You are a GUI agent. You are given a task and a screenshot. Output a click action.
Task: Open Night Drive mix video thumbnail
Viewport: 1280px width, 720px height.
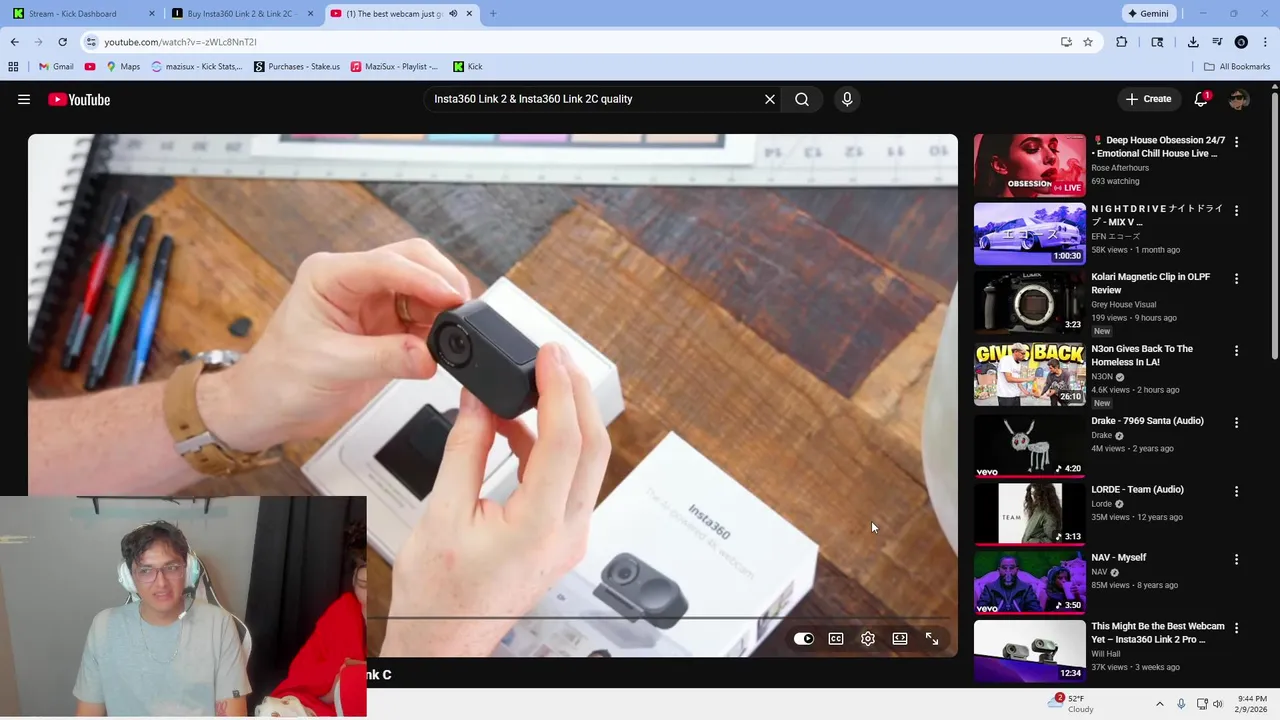[x=1029, y=234]
